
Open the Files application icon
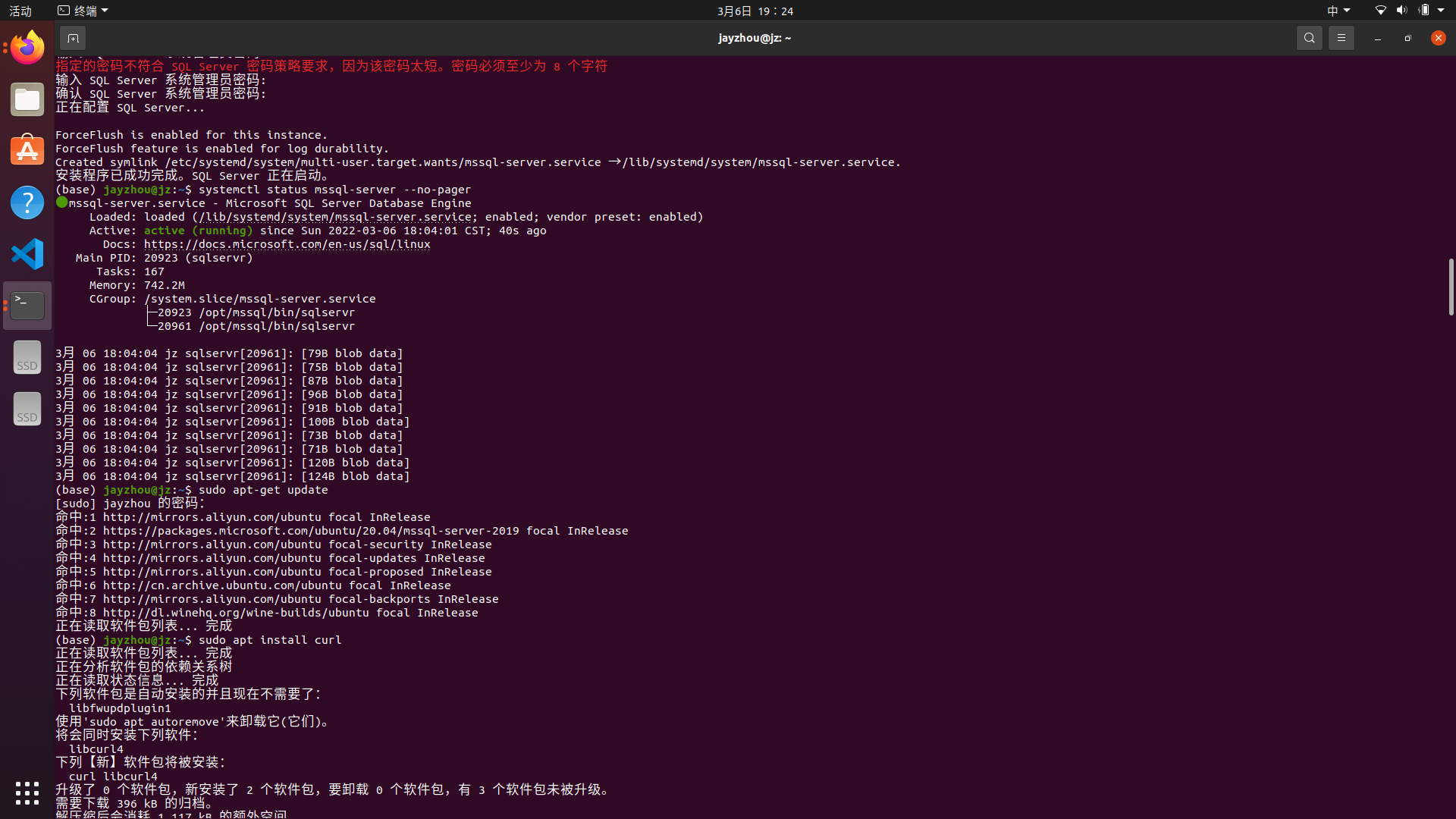coord(27,99)
